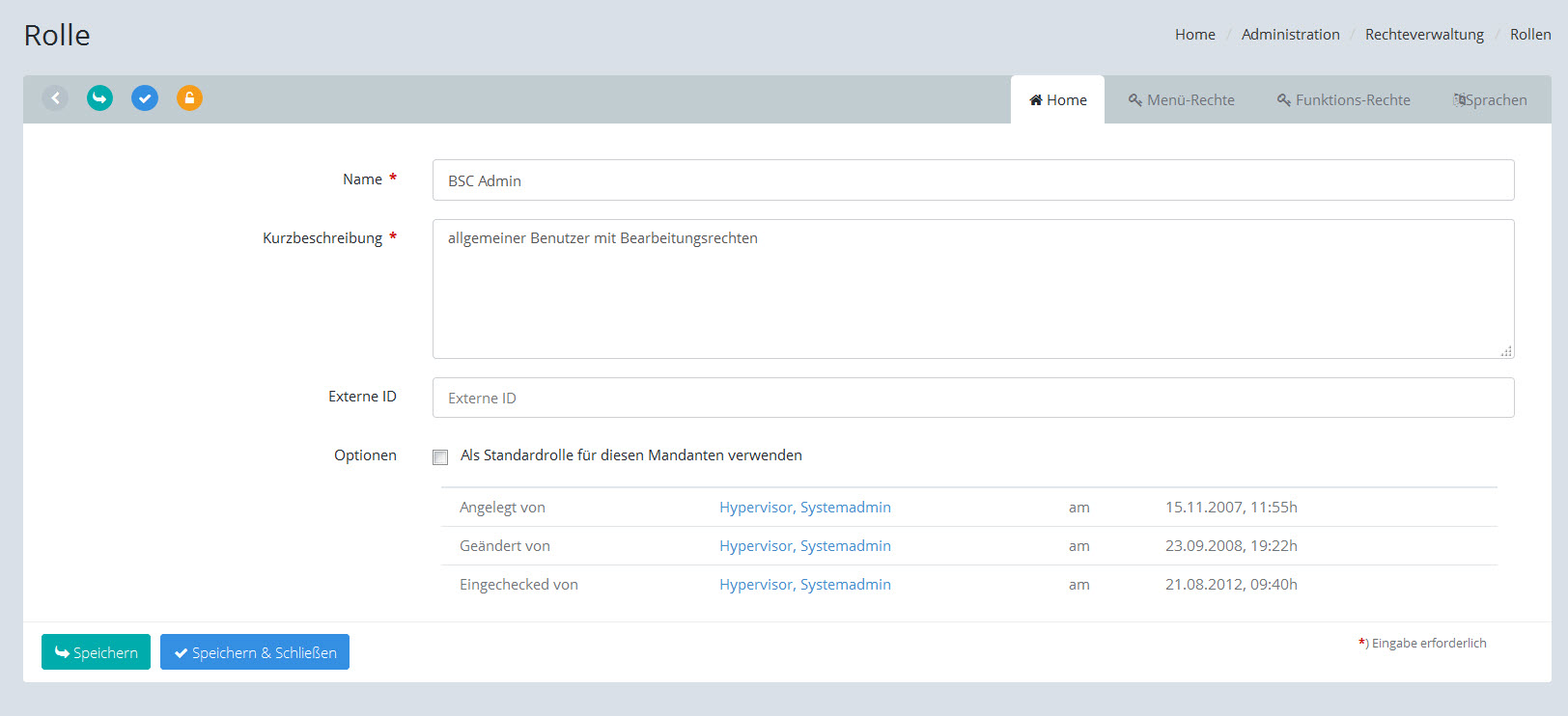This screenshot has height=716, width=1568.
Task: Select the Home tab with house icon
Action: [1057, 100]
